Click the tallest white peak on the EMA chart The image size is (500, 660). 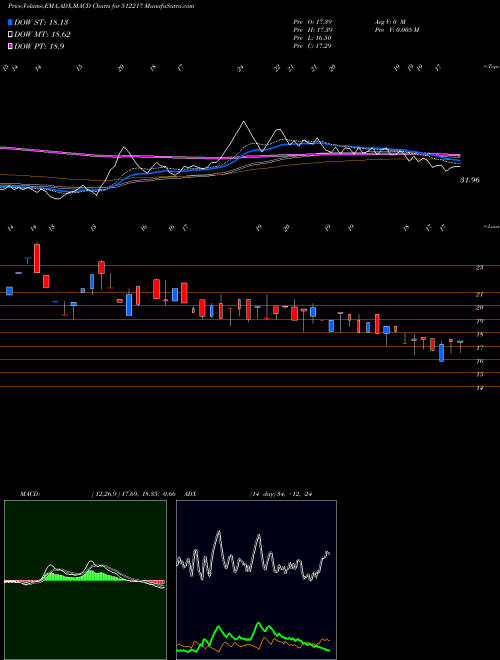point(243,122)
